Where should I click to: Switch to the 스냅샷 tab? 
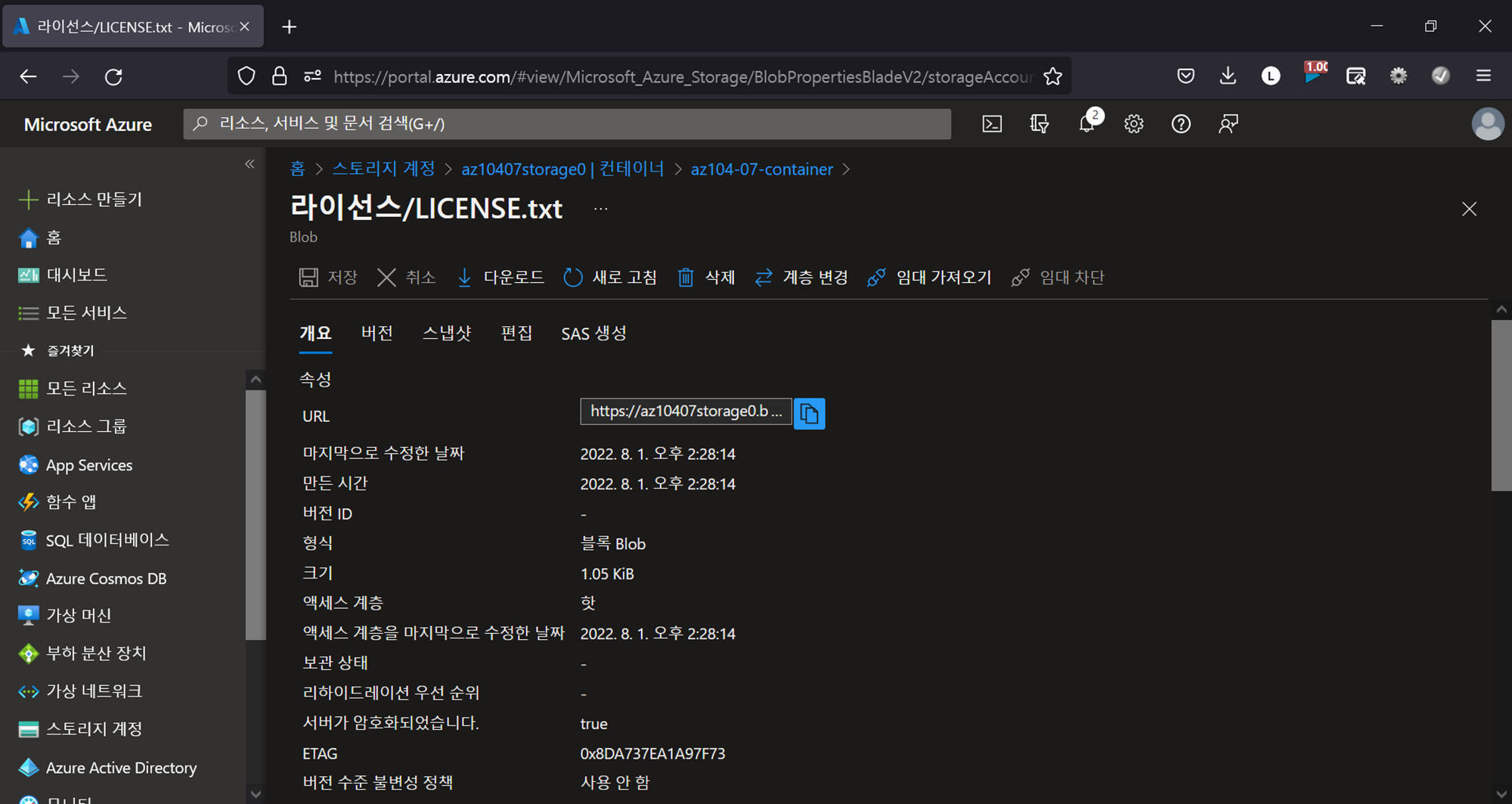tap(447, 334)
